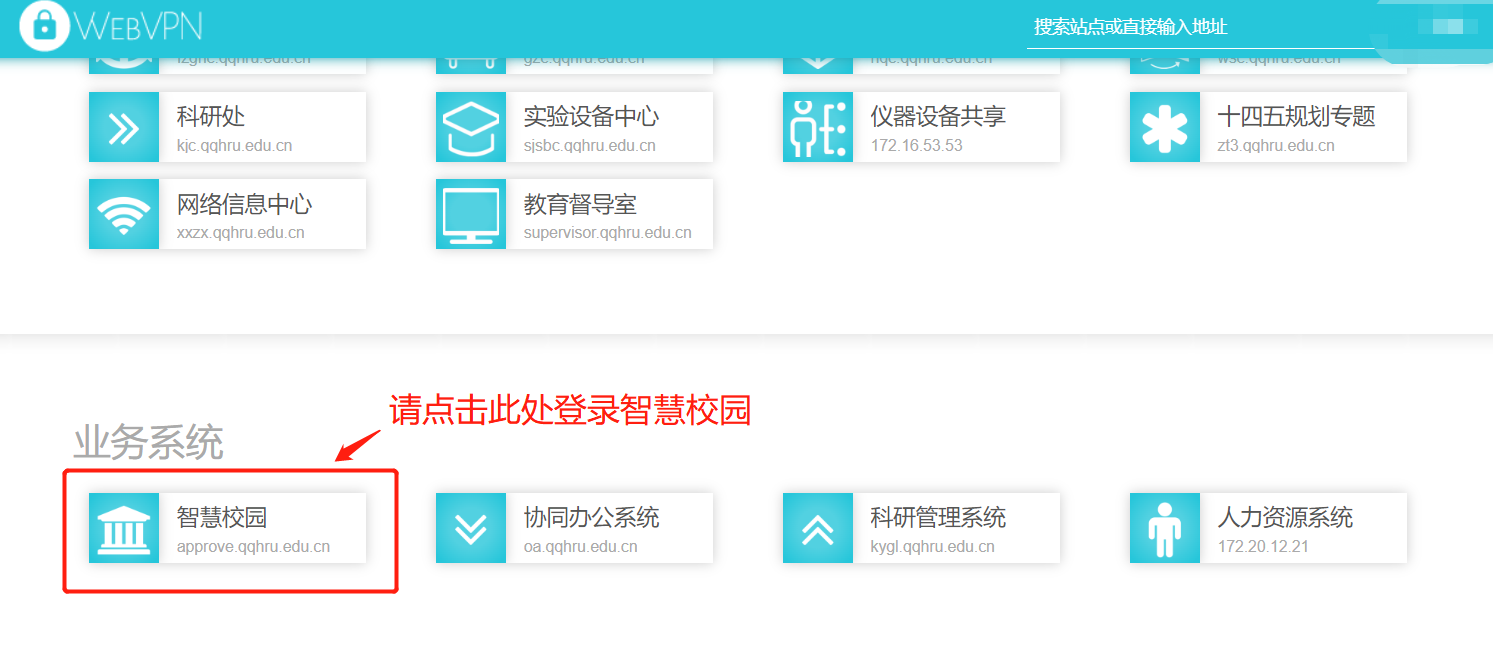The width and height of the screenshot is (1493, 646).
Task: Open the 智慧校园 link text
Action: tap(222, 518)
